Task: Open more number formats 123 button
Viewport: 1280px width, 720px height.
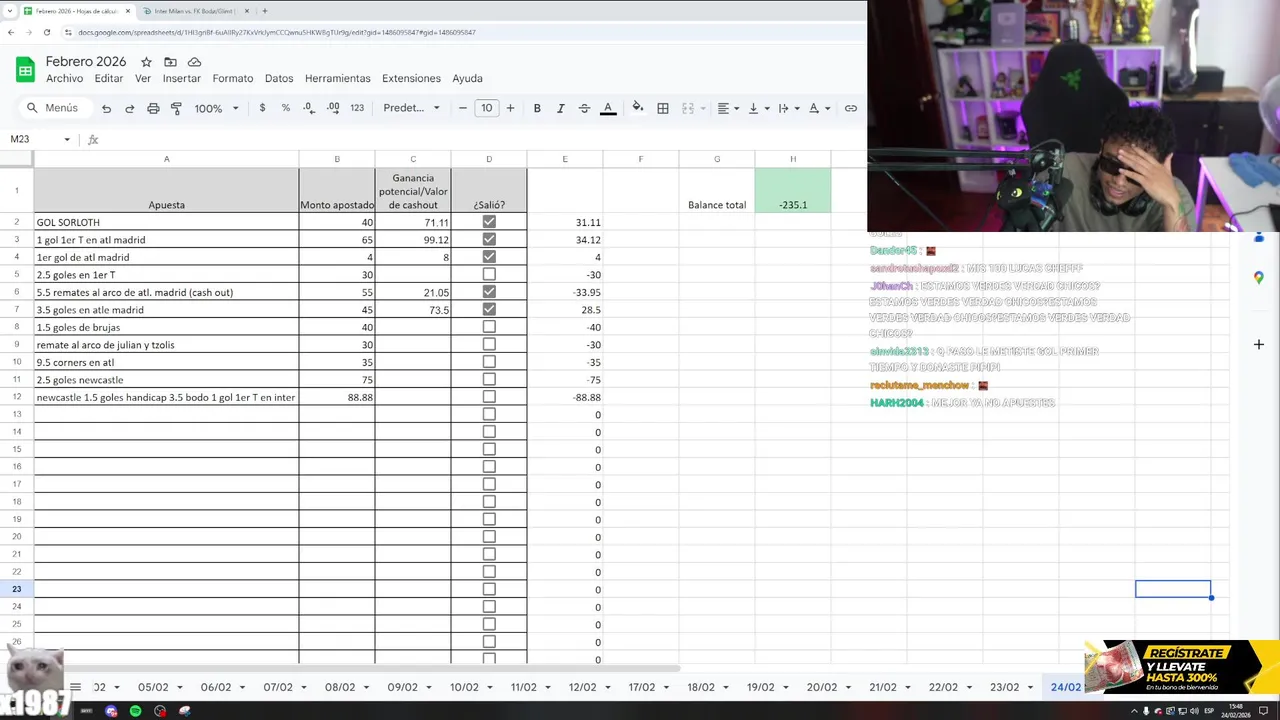Action: click(x=357, y=108)
